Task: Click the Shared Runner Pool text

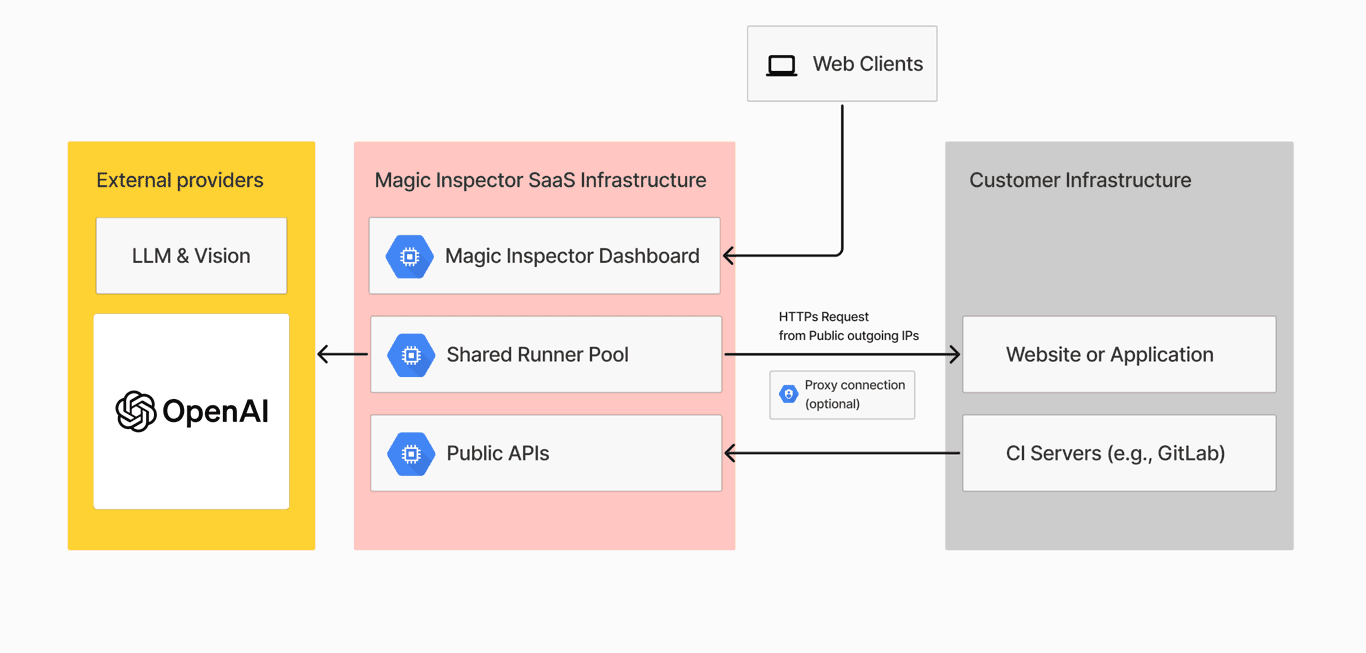Action: 538,354
